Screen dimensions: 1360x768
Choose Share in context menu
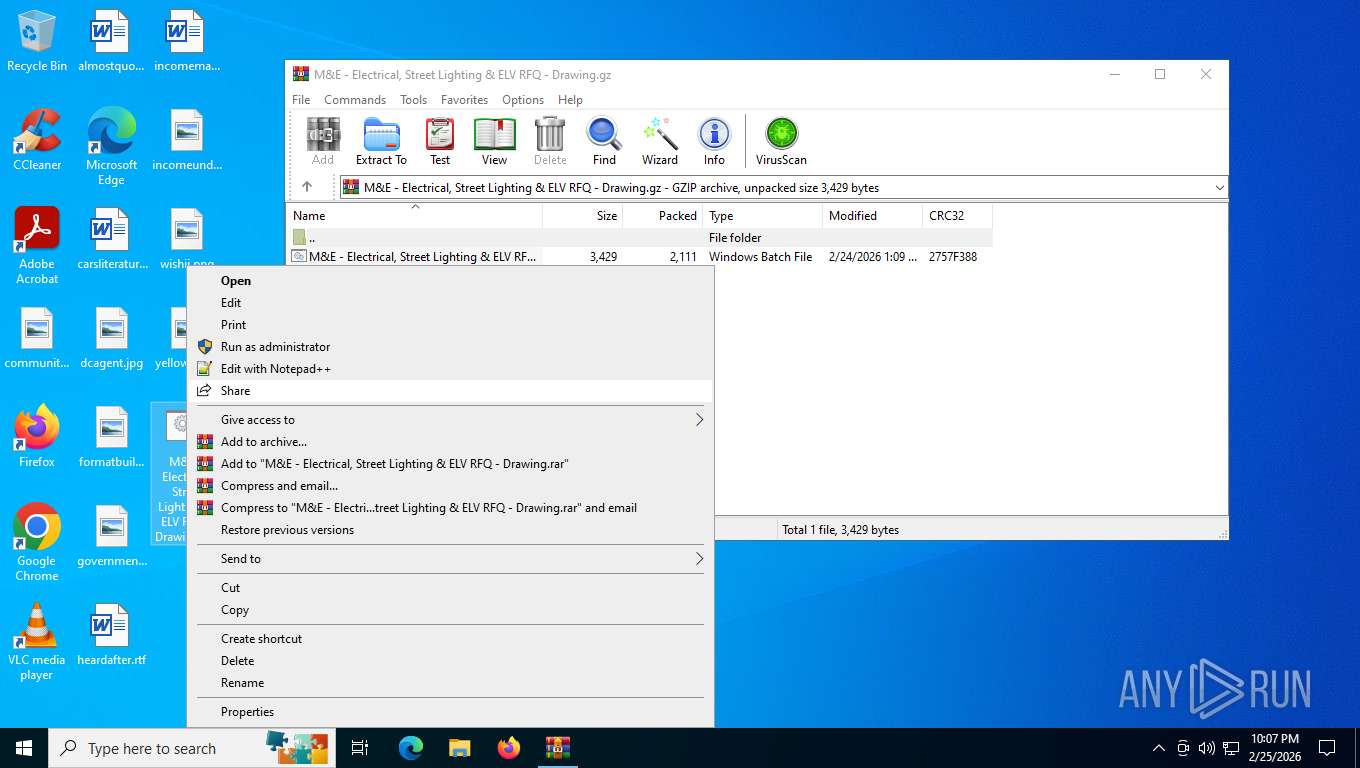[450, 391]
